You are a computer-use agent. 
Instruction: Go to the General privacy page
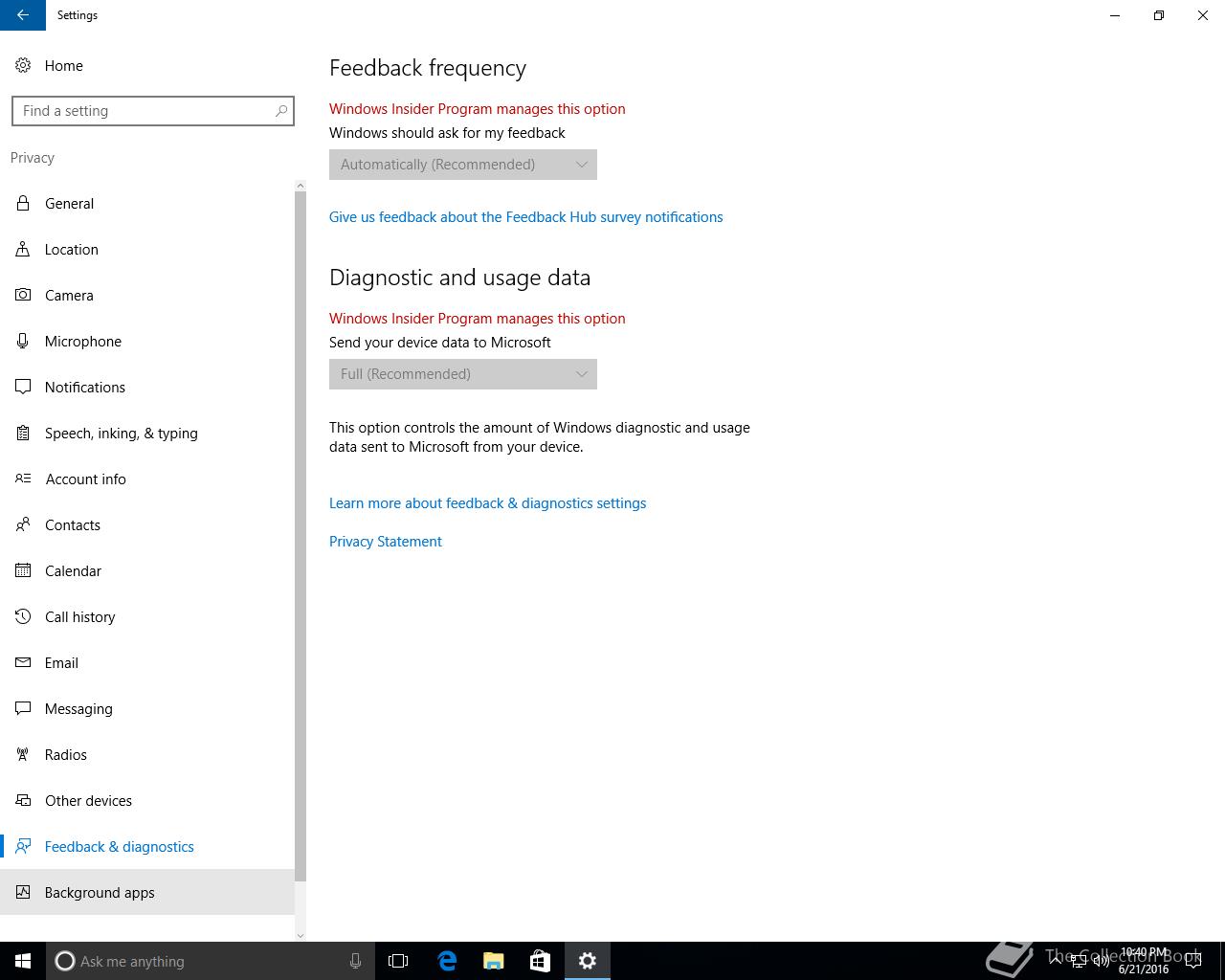click(x=147, y=203)
